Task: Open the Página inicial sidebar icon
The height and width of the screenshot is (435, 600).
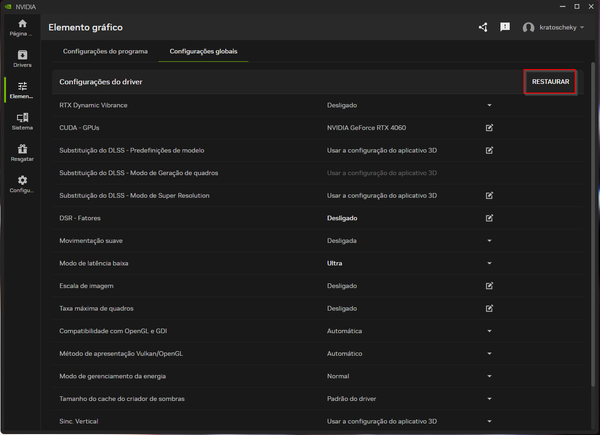Action: tap(22, 28)
